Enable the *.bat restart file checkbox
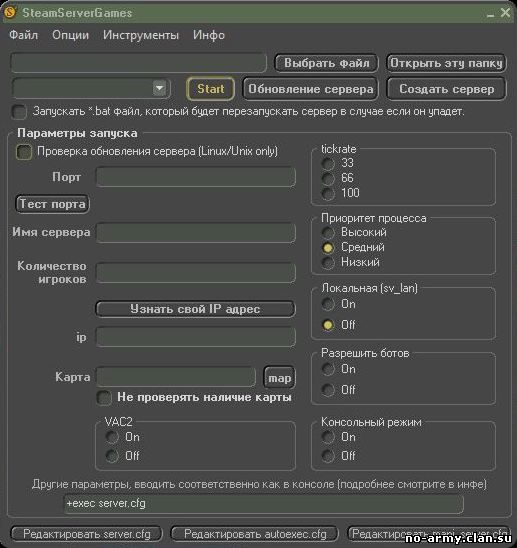517x548 pixels. click(x=19, y=112)
